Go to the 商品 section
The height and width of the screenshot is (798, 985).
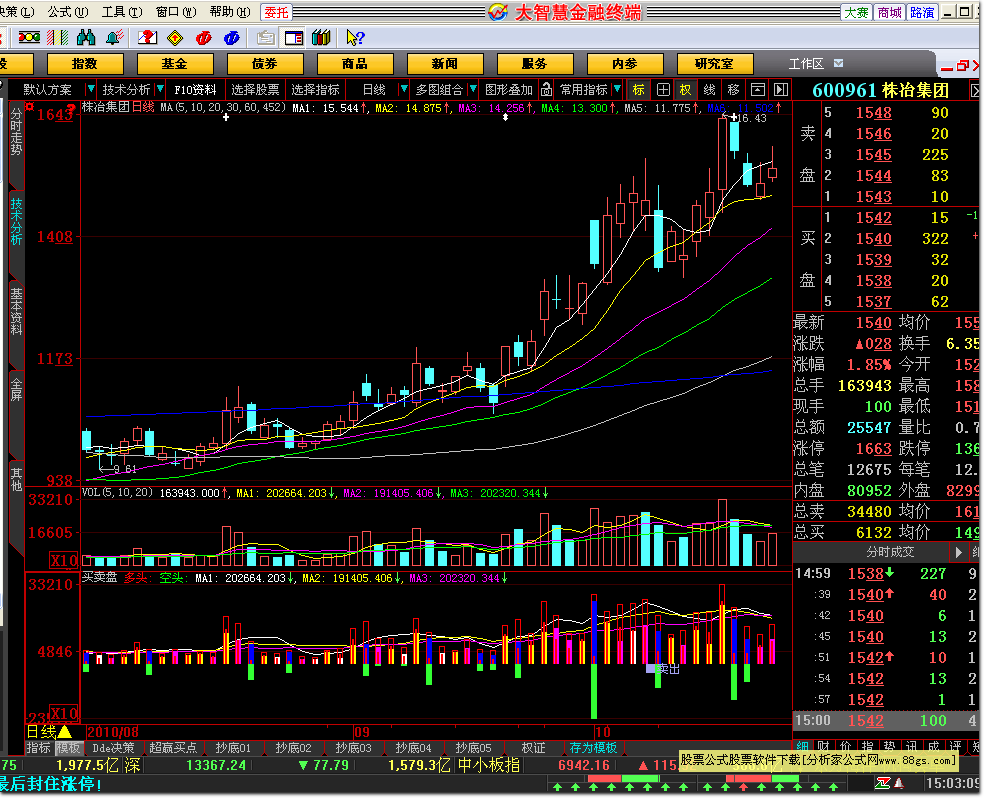pyautogui.click(x=355, y=64)
